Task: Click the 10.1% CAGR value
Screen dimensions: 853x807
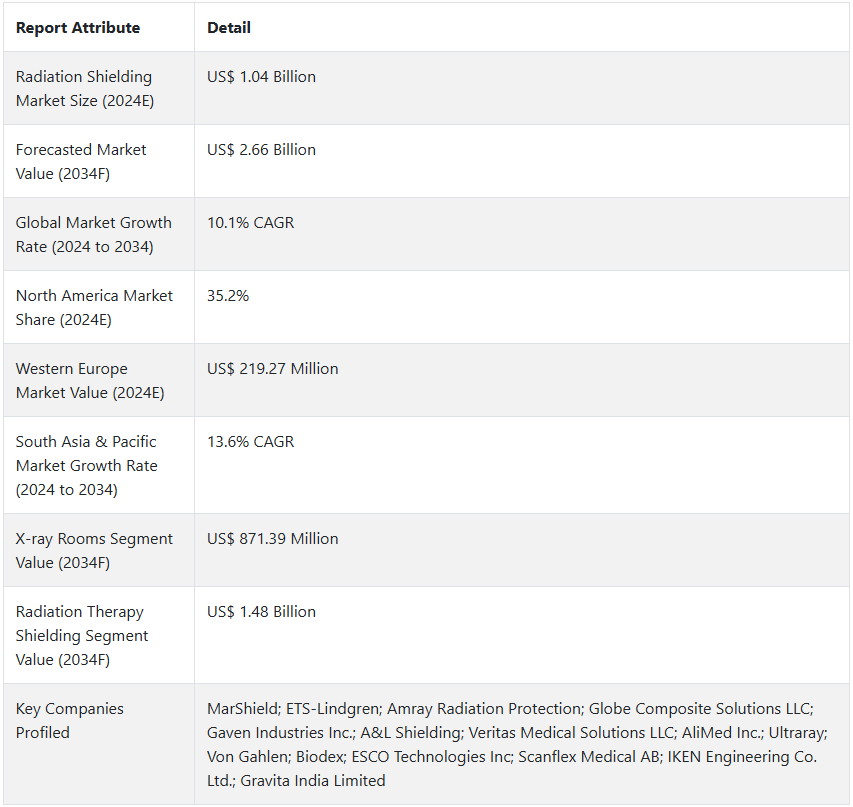Action: pyautogui.click(x=250, y=223)
